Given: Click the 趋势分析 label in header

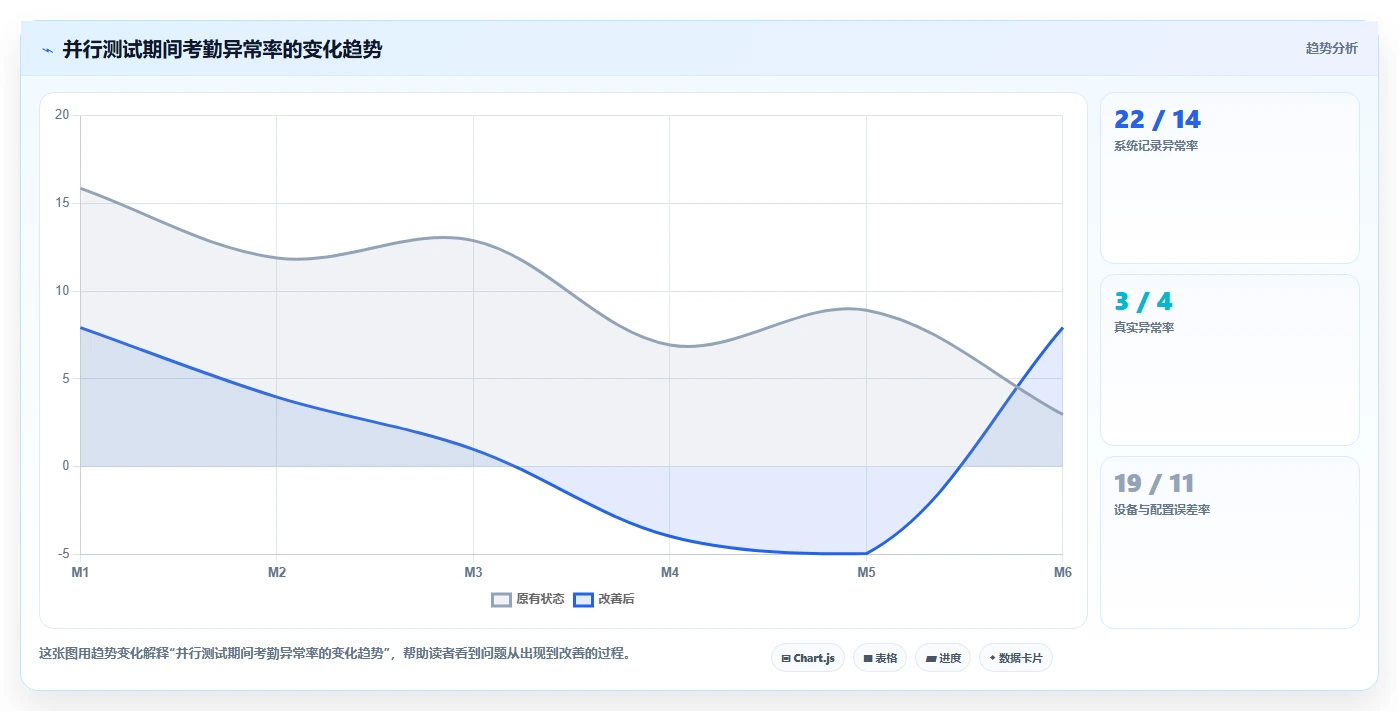Looking at the screenshot, I should tap(1331, 48).
